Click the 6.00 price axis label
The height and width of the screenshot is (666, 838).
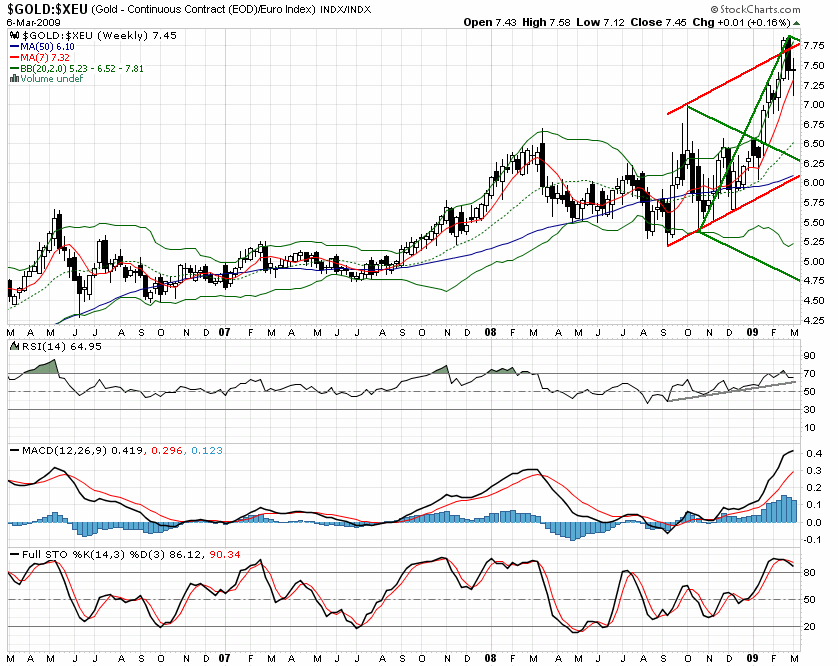point(813,183)
